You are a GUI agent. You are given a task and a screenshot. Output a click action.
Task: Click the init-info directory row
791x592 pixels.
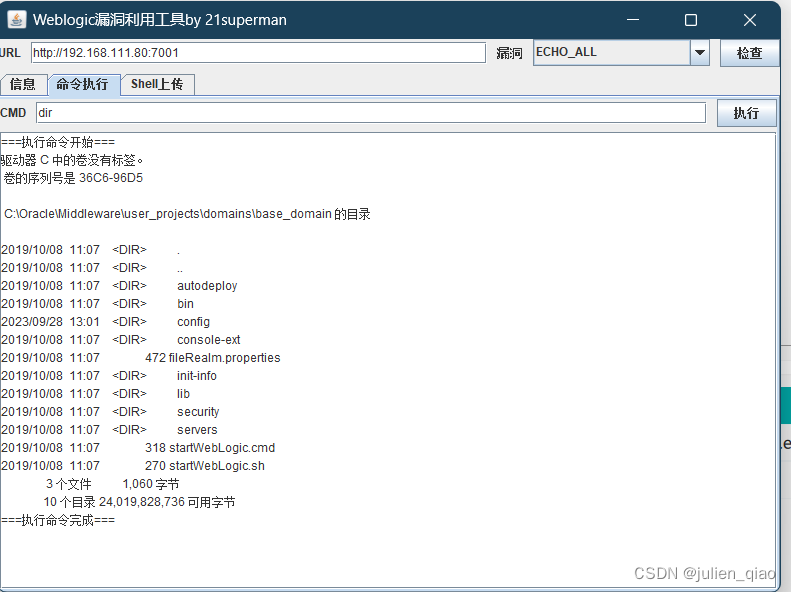pyautogui.click(x=109, y=376)
